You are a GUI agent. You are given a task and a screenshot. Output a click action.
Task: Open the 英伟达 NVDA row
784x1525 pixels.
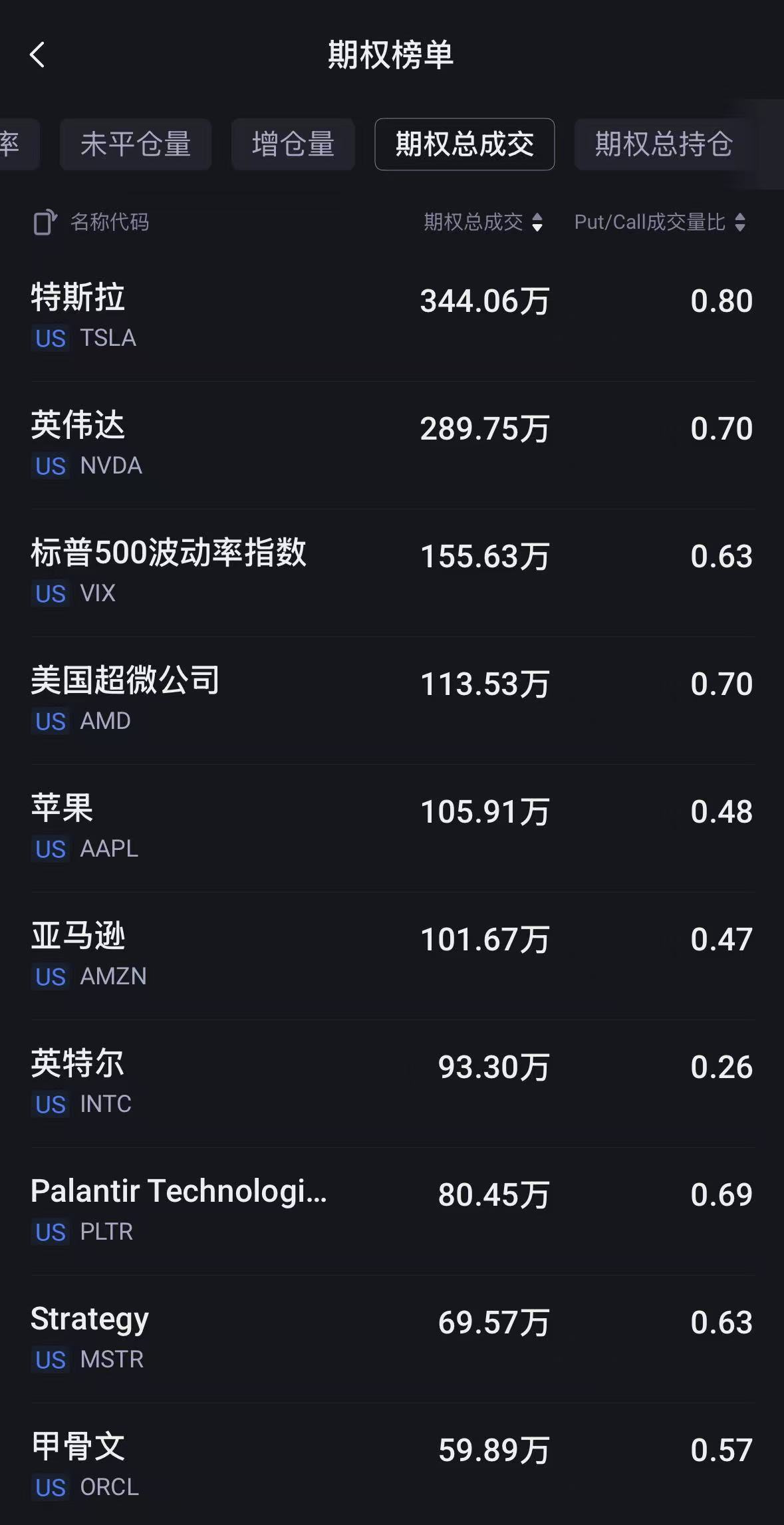coord(392,444)
